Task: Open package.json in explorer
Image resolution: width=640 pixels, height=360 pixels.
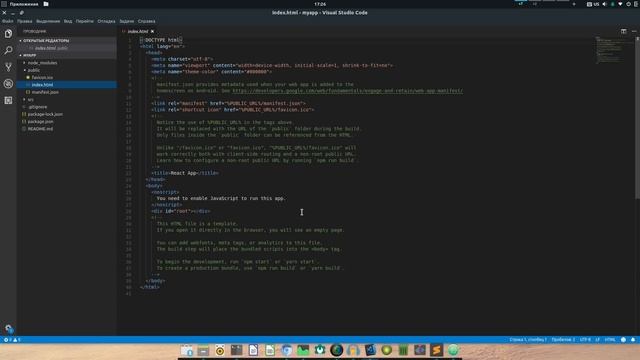Action: coord(67,122)
